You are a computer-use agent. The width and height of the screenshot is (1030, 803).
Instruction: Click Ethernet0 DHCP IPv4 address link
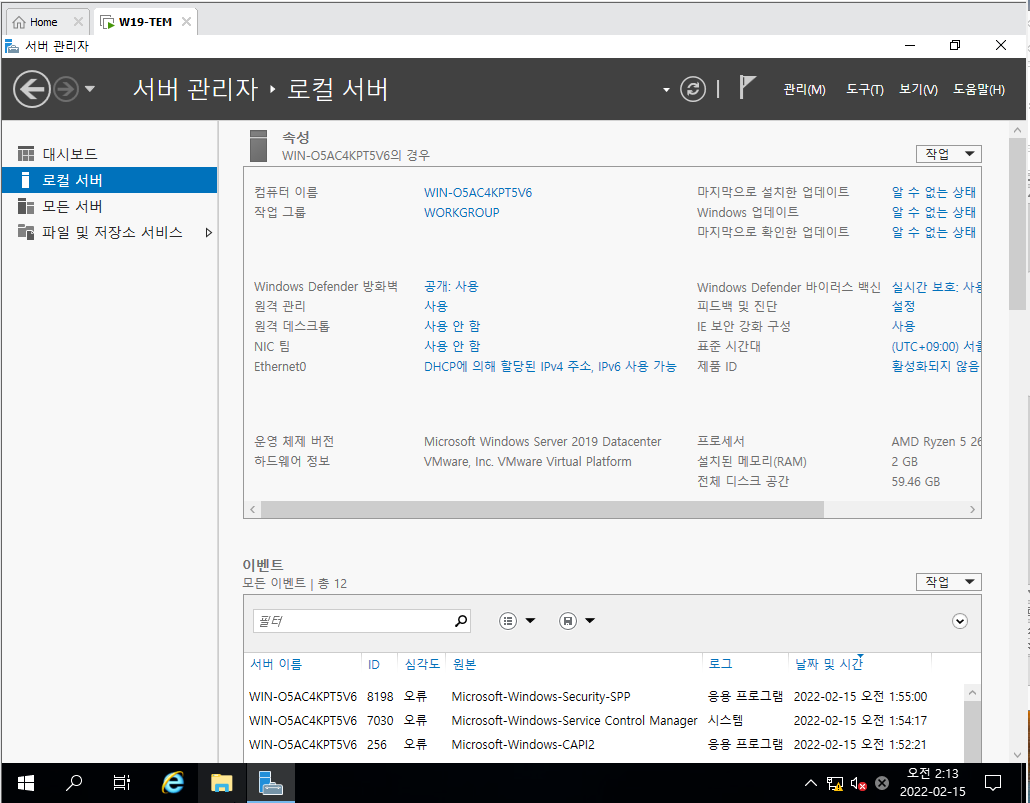(x=550, y=366)
